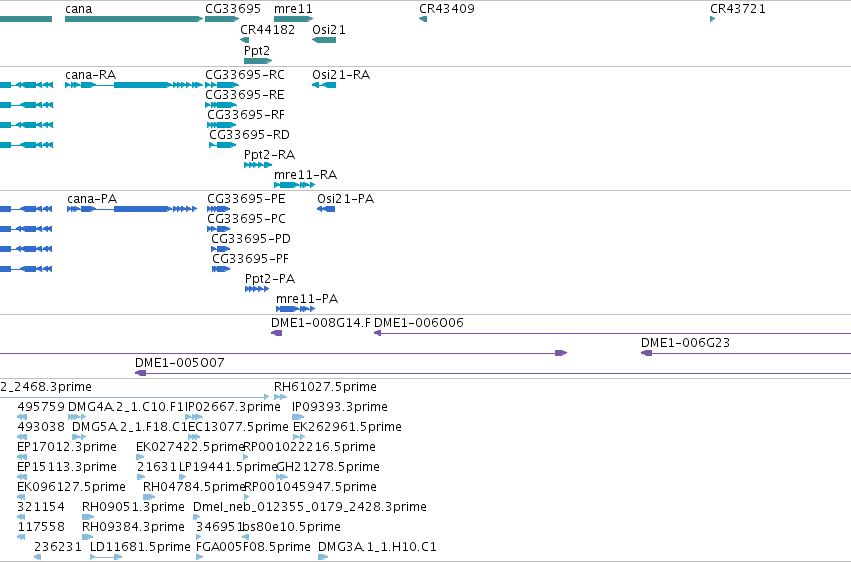Screen dimensions: 851x562
Task: Select the Osi21-PA protein glyph
Action: (x=326, y=209)
